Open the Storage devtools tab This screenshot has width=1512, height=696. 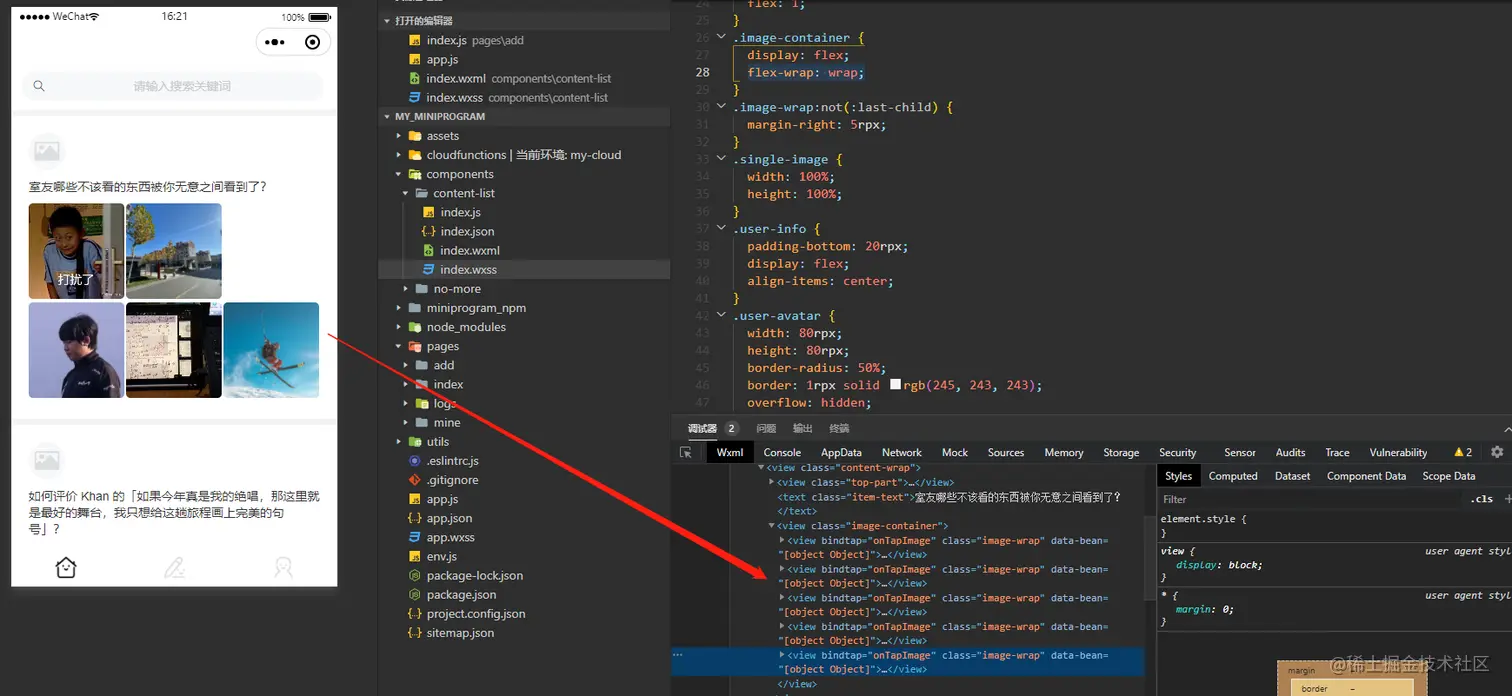click(1121, 452)
